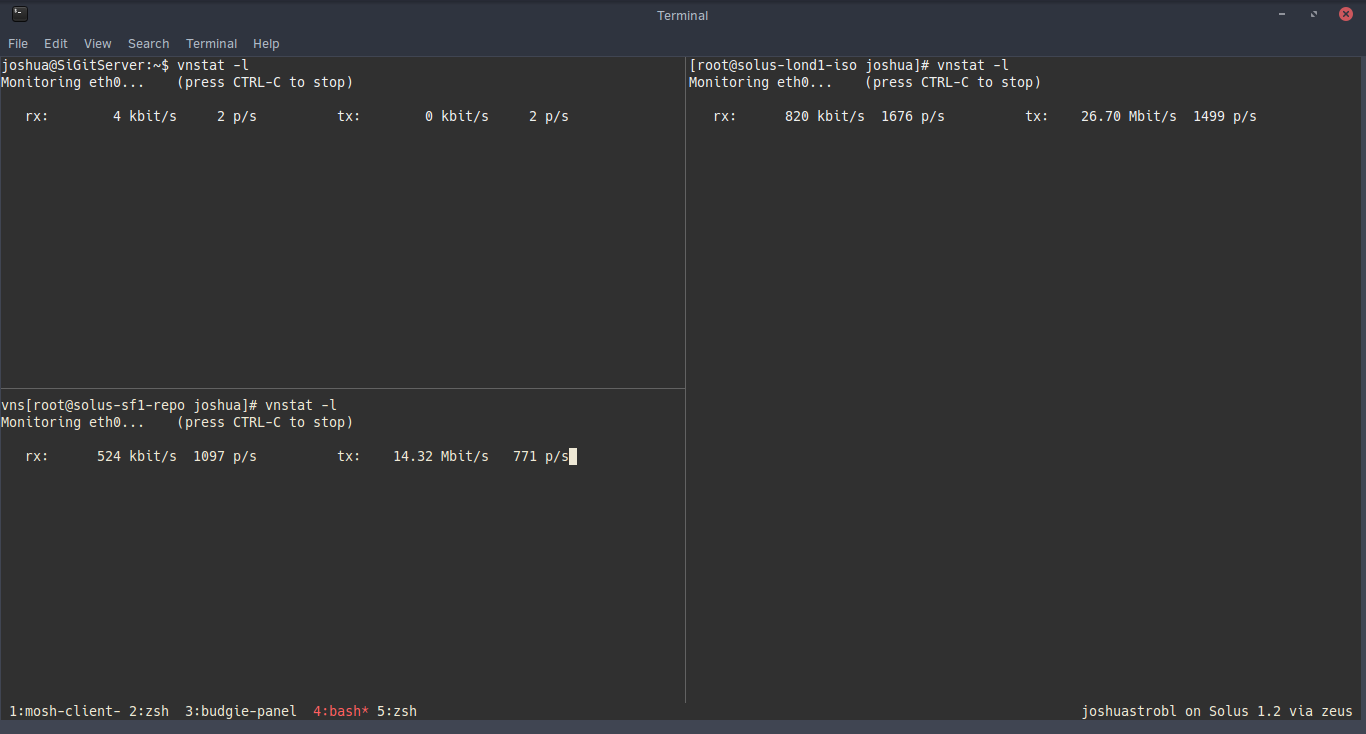Minimize the Terminal window
Viewport: 1366px width, 734px height.
1283,15
